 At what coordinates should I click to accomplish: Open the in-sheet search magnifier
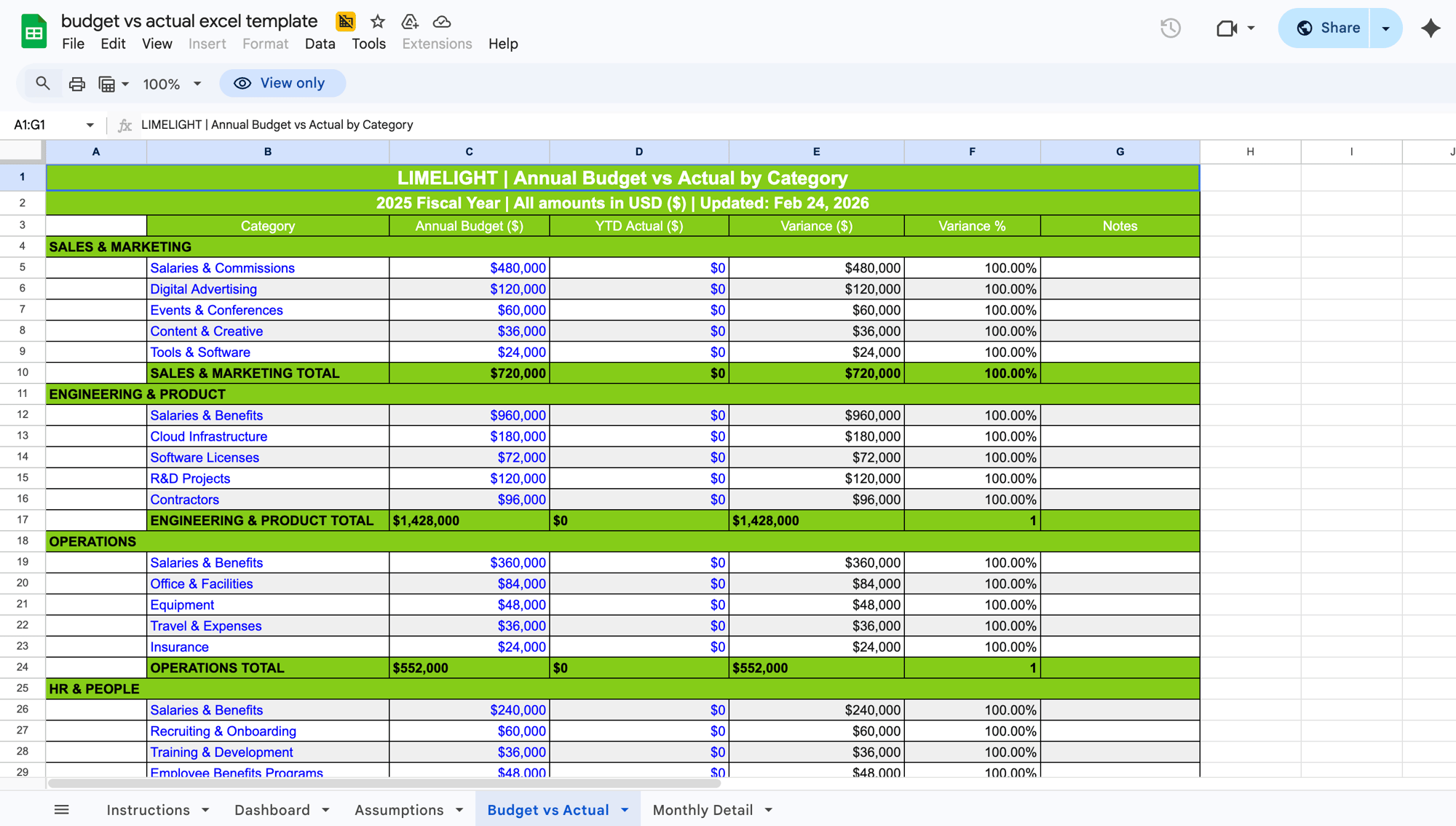click(42, 83)
